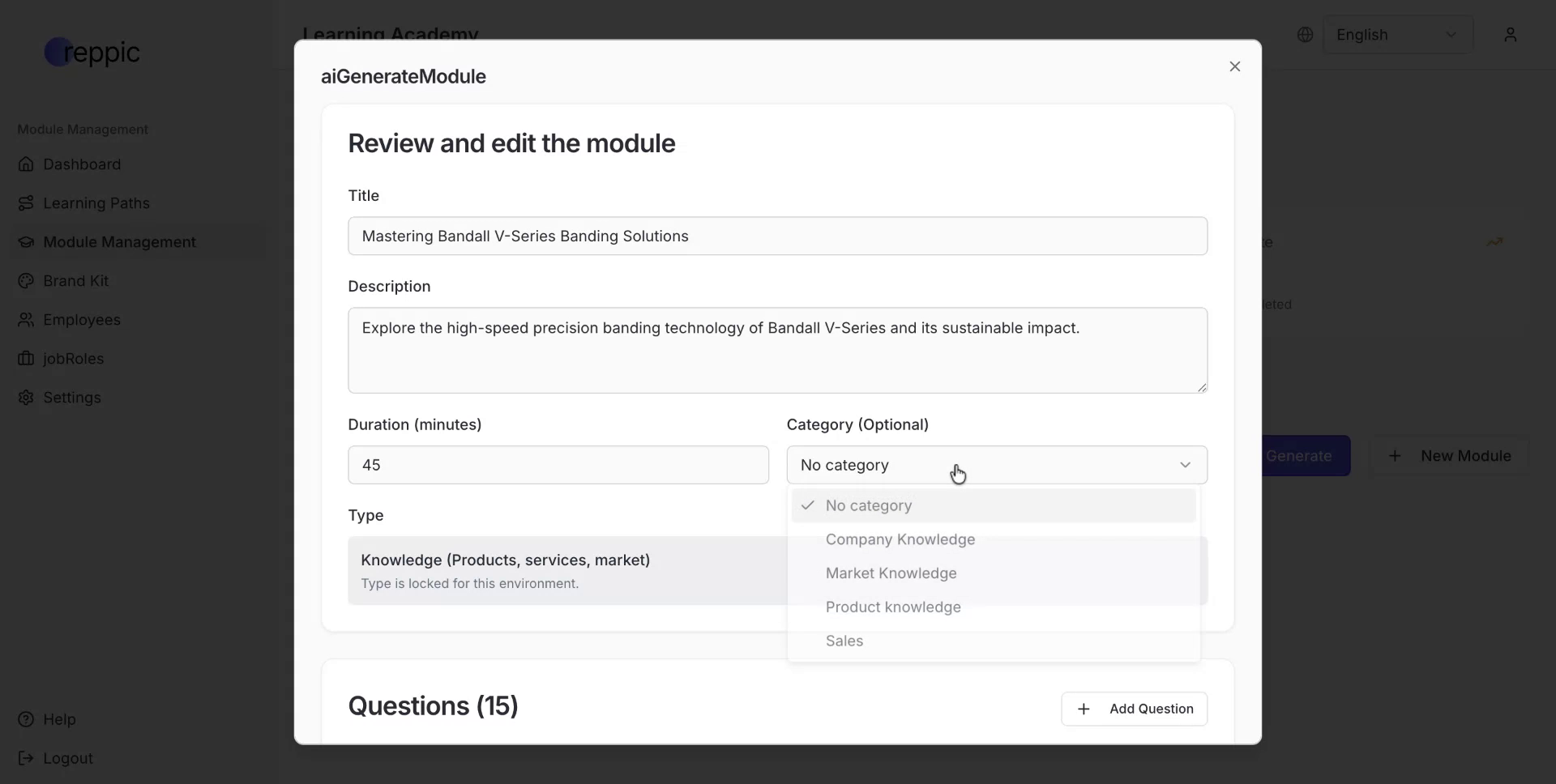
Task: Click into the Title input field
Action: pos(777,236)
